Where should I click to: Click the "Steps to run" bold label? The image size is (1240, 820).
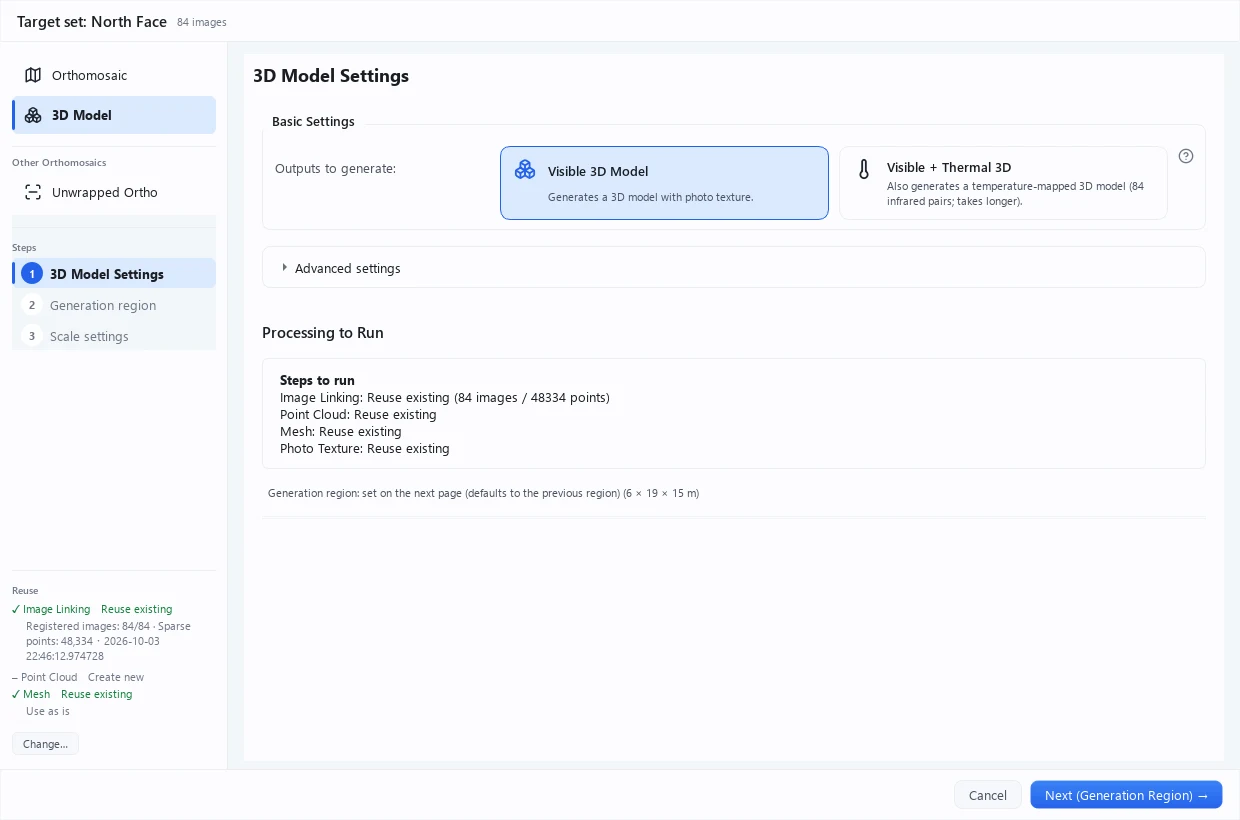tap(317, 380)
